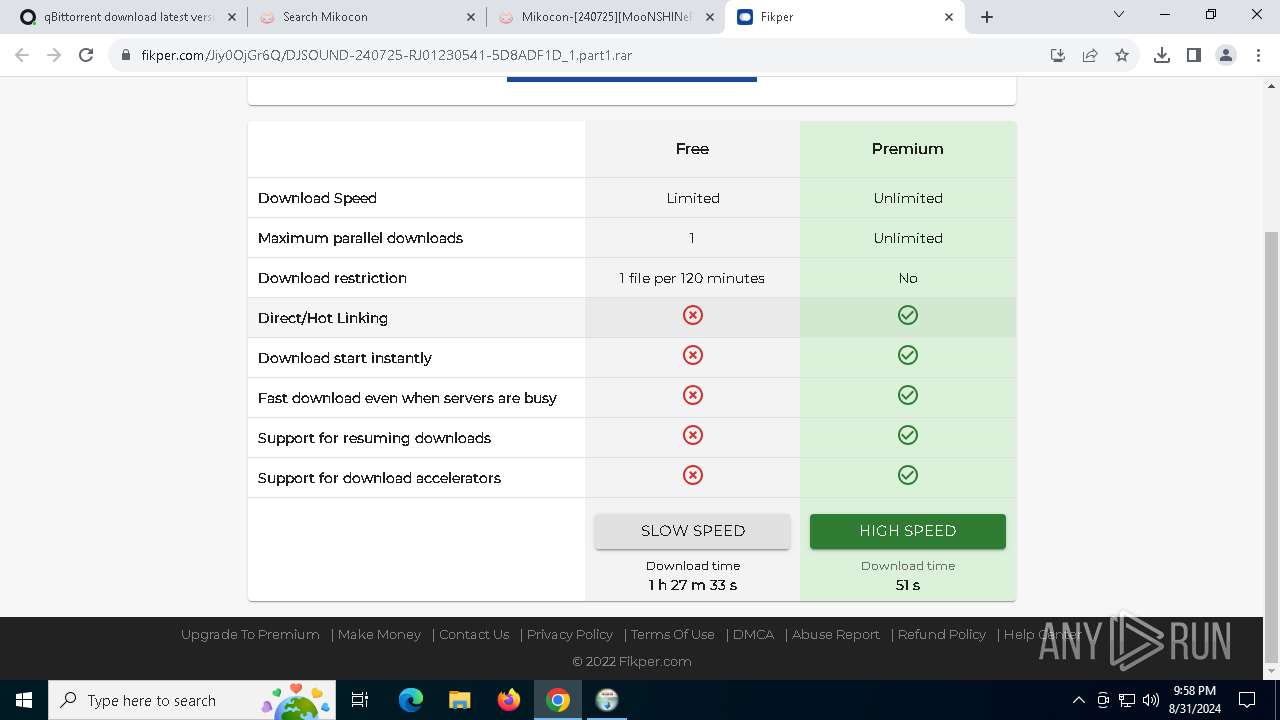
Task: Close the Search Mikocon tab
Action: (471, 17)
